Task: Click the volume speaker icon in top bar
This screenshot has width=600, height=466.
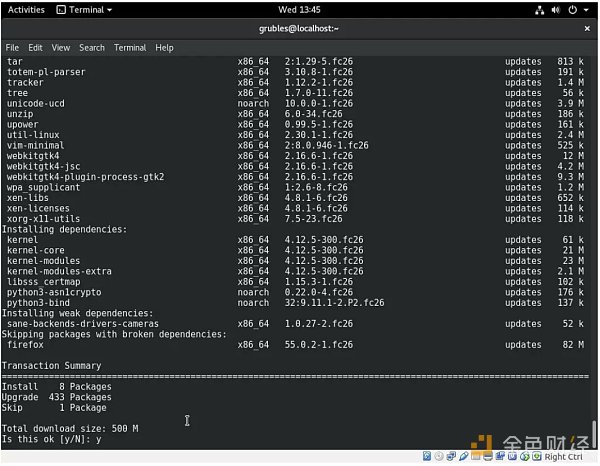Action: [556, 9]
